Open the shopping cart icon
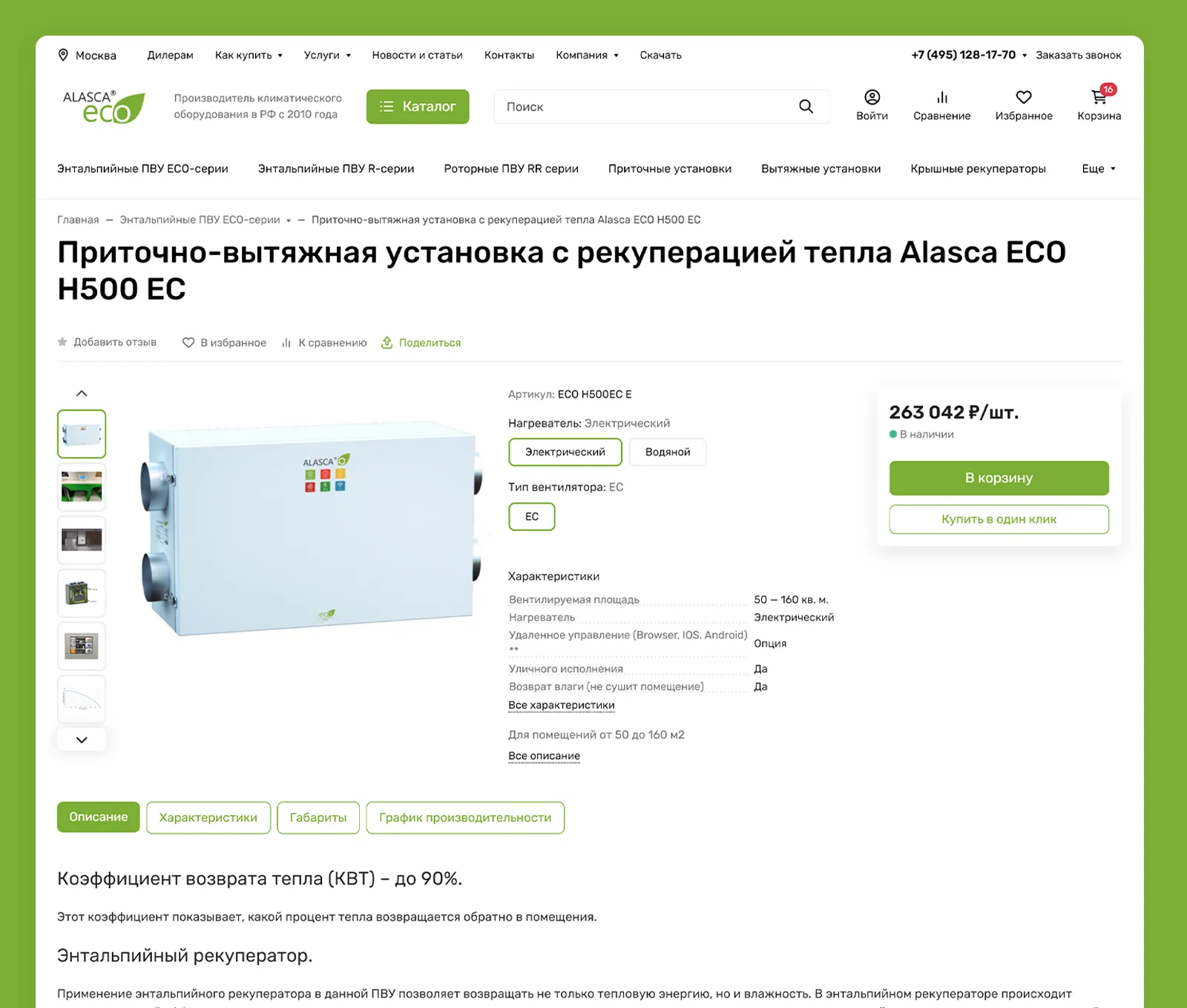 (x=1099, y=97)
